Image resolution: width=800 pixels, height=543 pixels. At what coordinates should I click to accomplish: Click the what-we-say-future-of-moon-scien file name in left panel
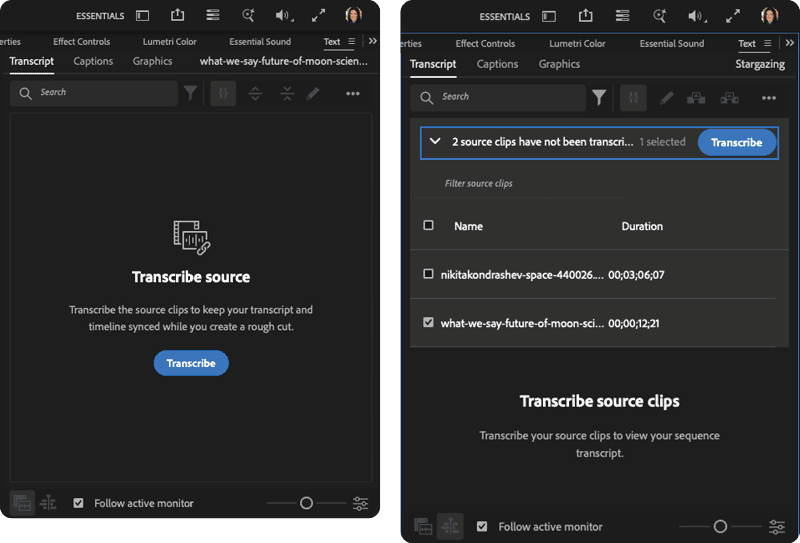coord(284,61)
